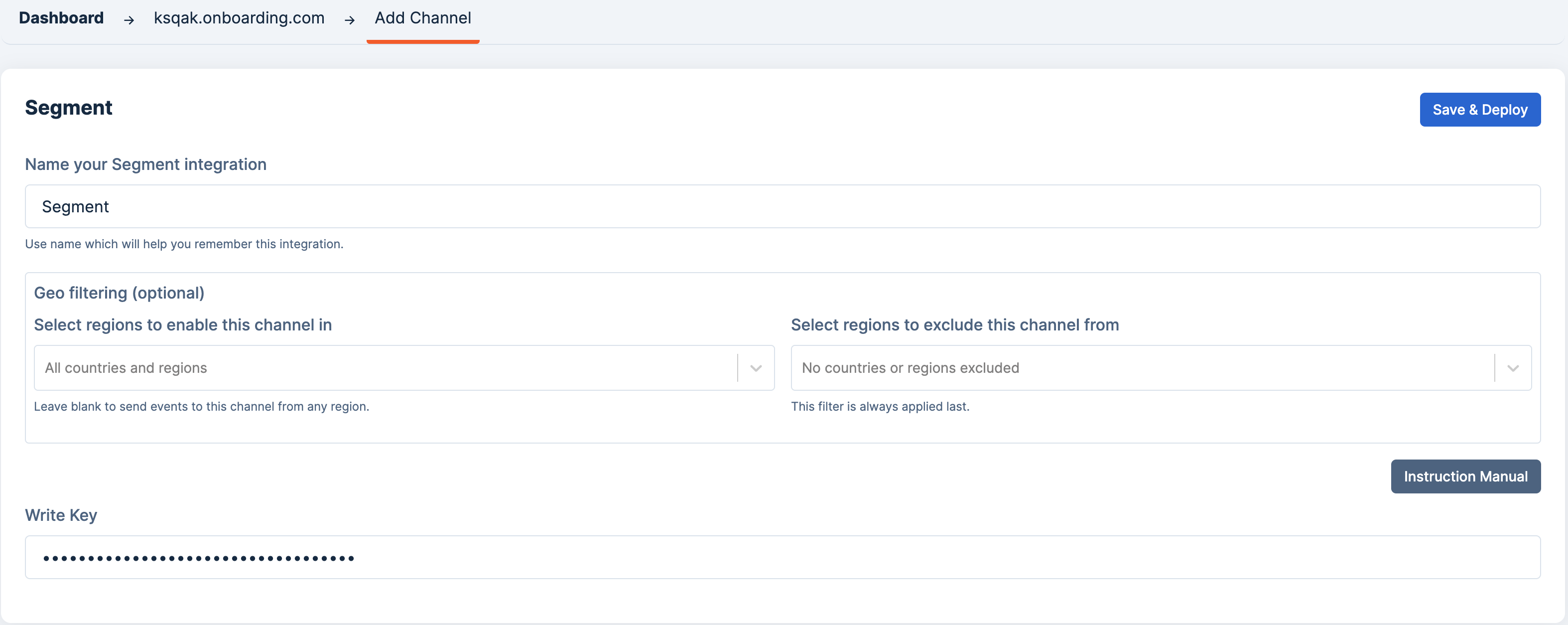Open the ksqak.onboarding.com breadcrumb

click(239, 18)
